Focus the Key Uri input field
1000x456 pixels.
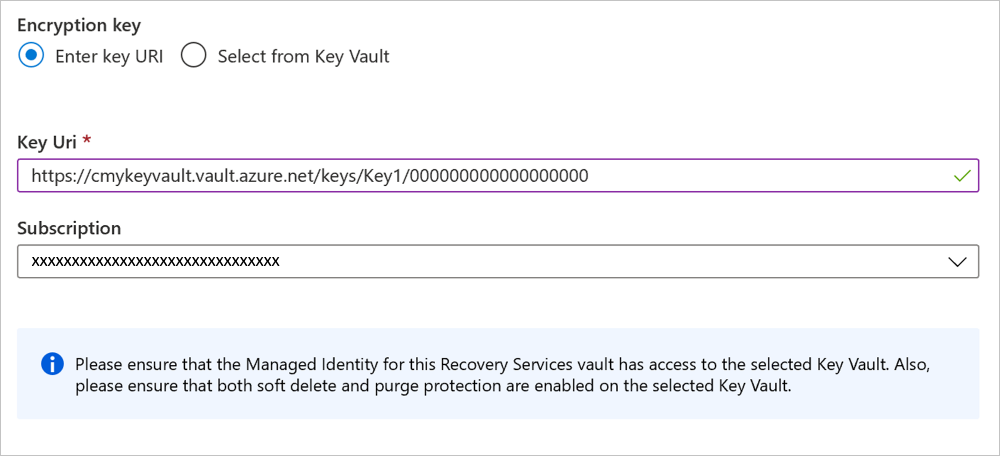498,175
